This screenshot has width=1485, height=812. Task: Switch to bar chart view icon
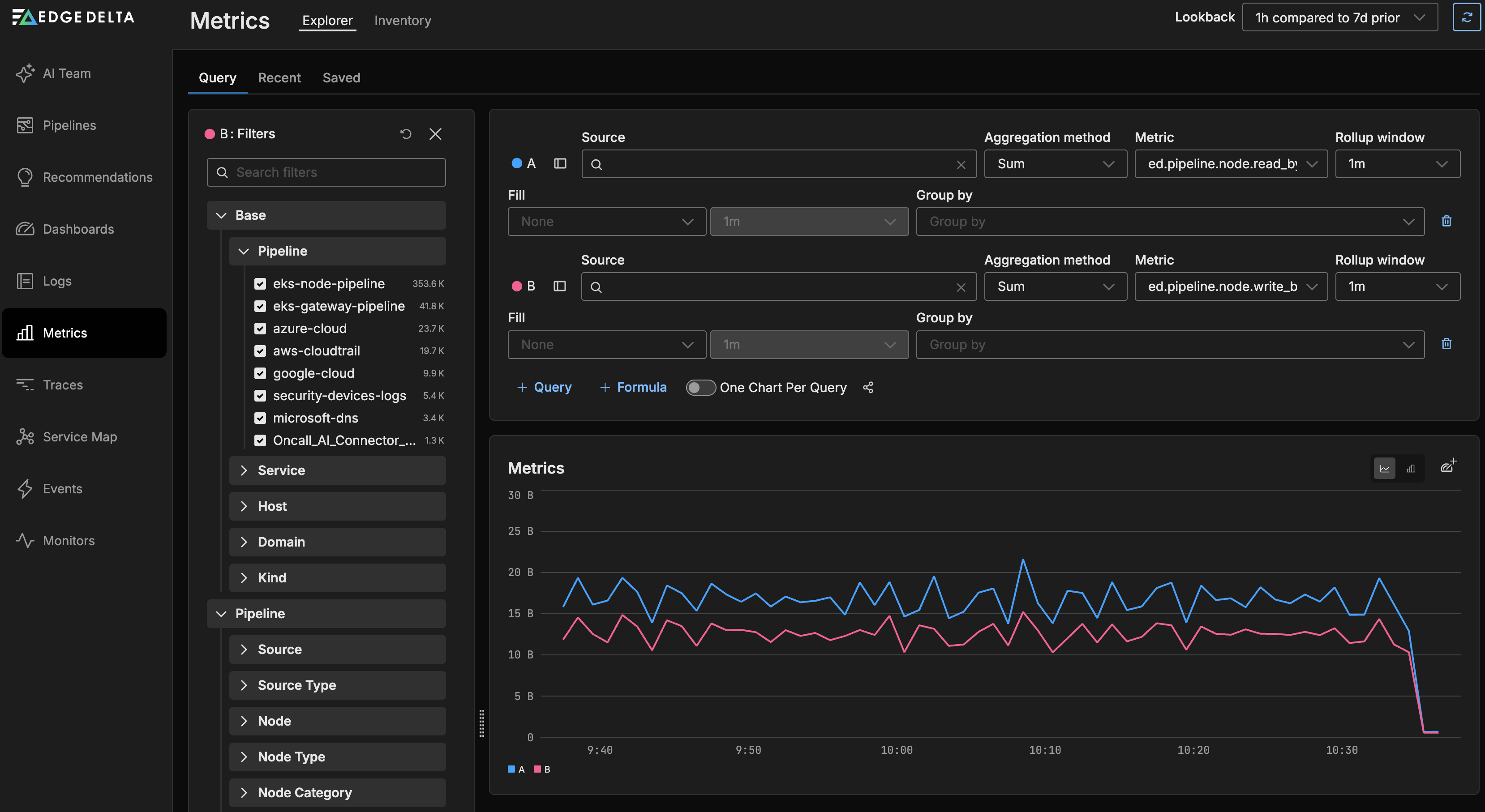[x=1411, y=469]
